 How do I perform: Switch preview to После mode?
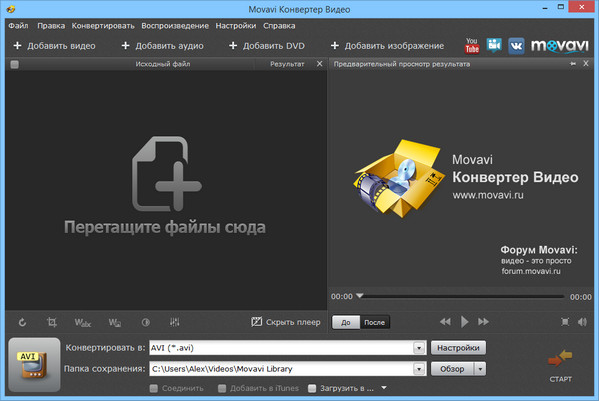(374, 322)
